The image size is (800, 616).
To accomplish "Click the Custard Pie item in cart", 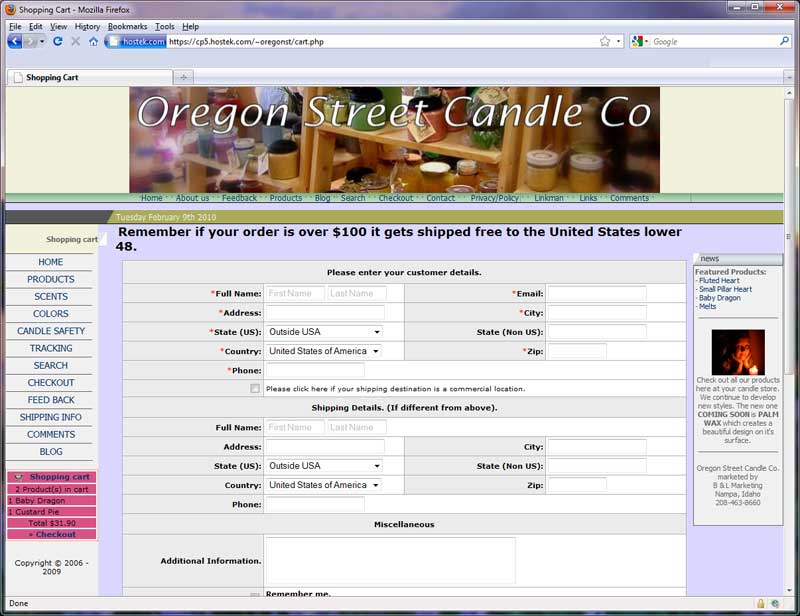I will 52,512.
